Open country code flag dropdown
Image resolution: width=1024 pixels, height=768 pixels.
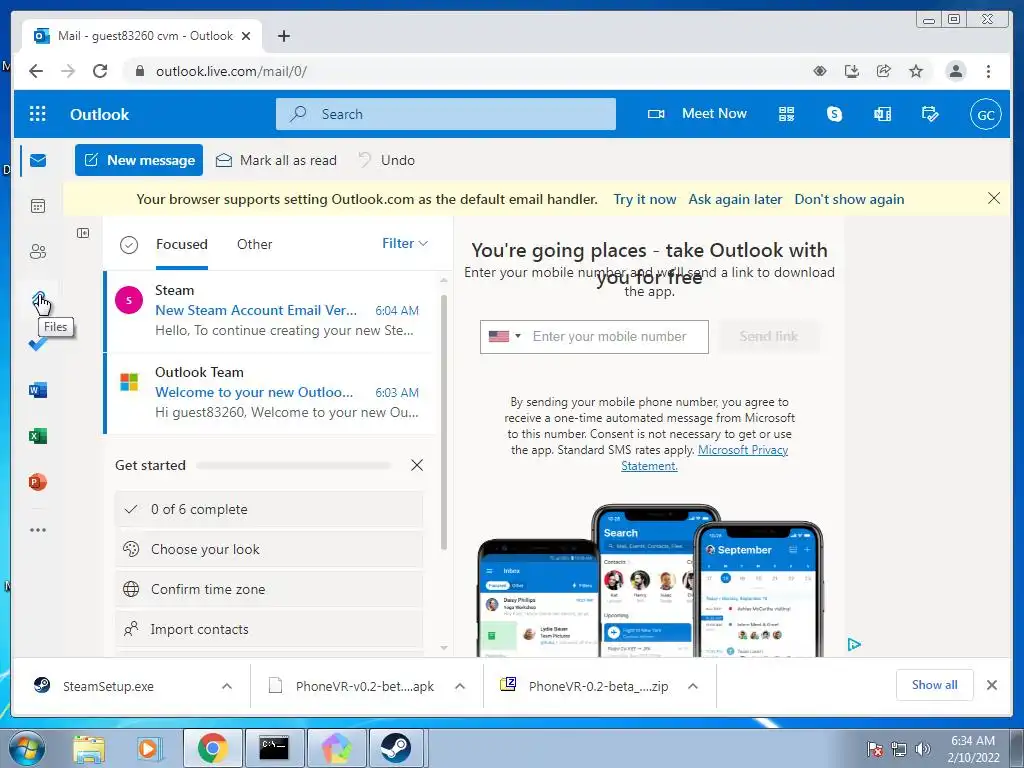[505, 336]
